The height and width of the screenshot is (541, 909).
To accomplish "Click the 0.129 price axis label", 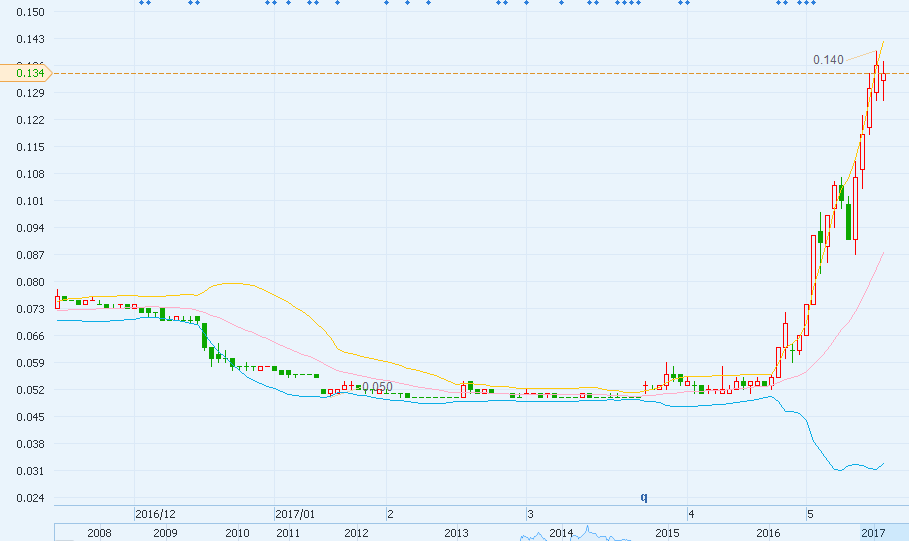I will tap(30, 93).
